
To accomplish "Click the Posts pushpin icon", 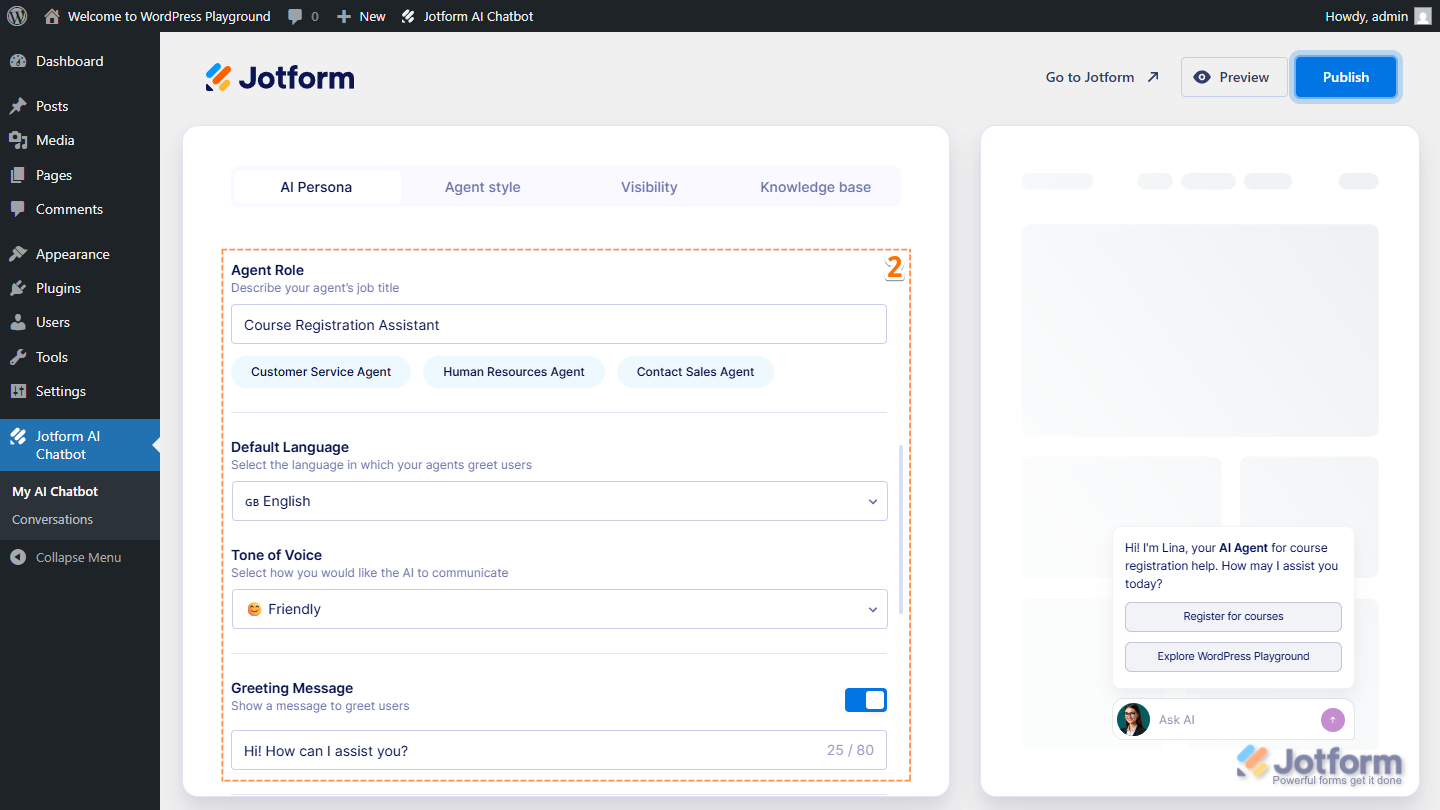I will (x=18, y=106).
